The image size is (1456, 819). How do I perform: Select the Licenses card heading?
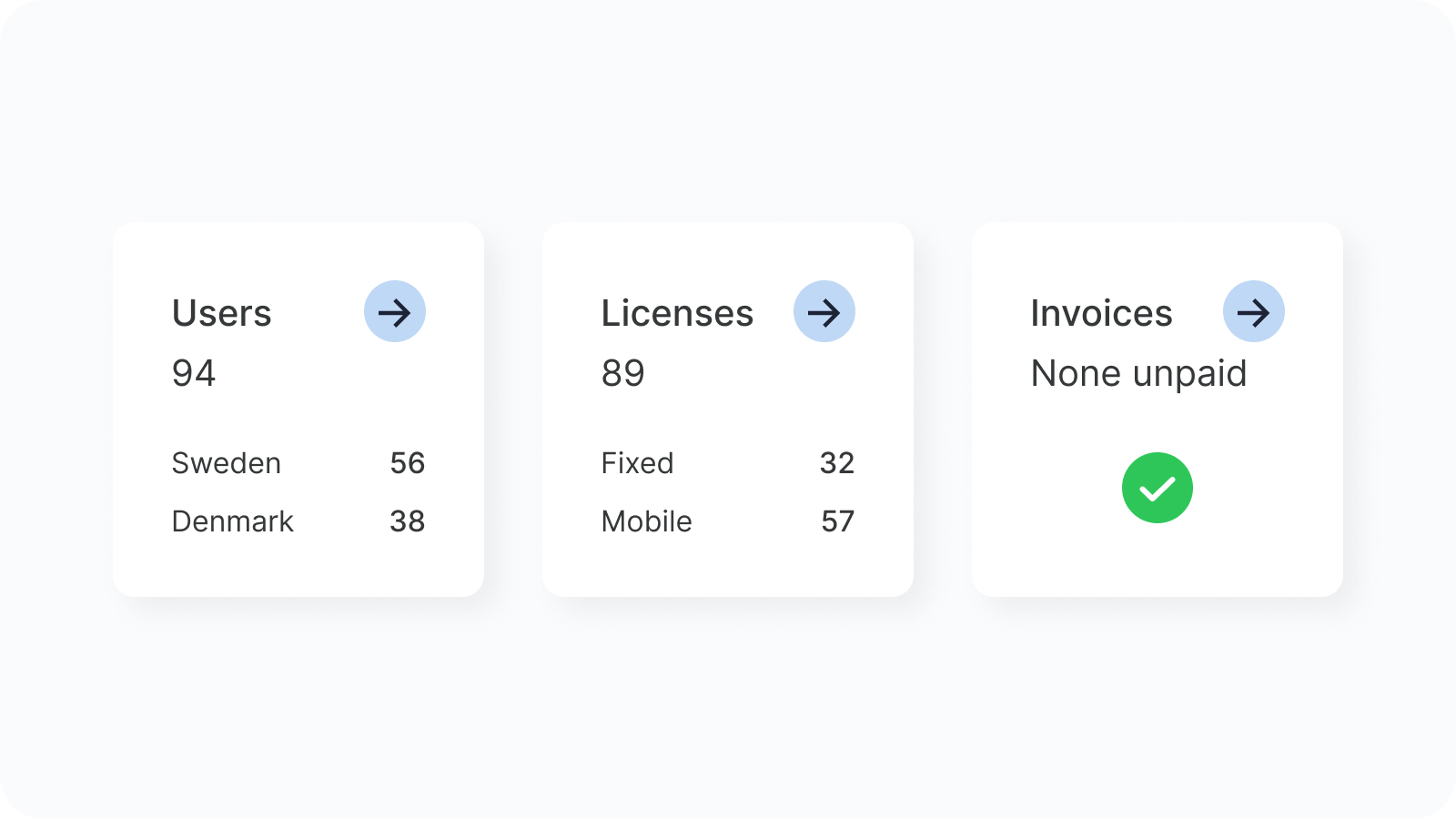click(677, 313)
